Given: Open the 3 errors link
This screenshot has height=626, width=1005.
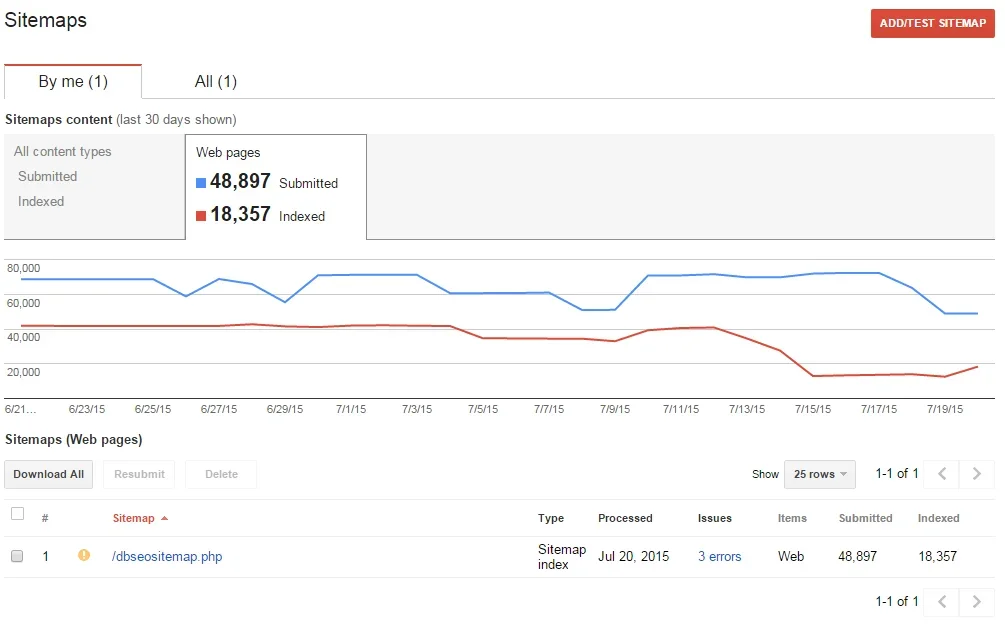Looking at the screenshot, I should point(719,556).
